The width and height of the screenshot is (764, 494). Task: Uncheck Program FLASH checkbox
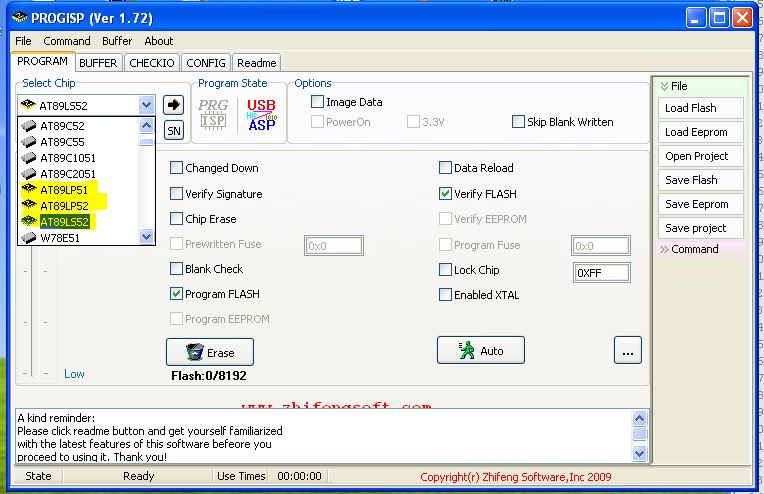[176, 293]
